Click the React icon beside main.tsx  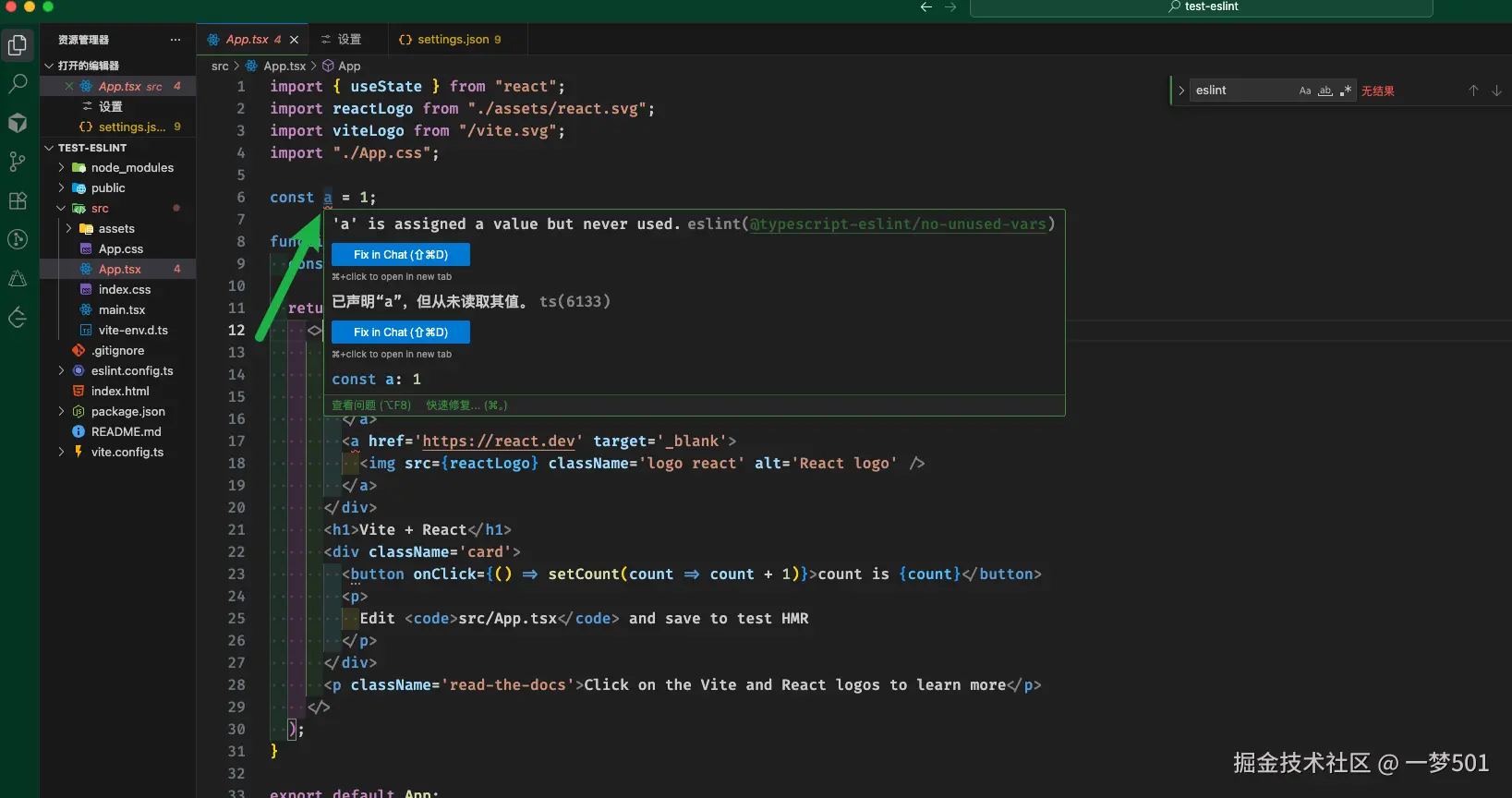(86, 309)
